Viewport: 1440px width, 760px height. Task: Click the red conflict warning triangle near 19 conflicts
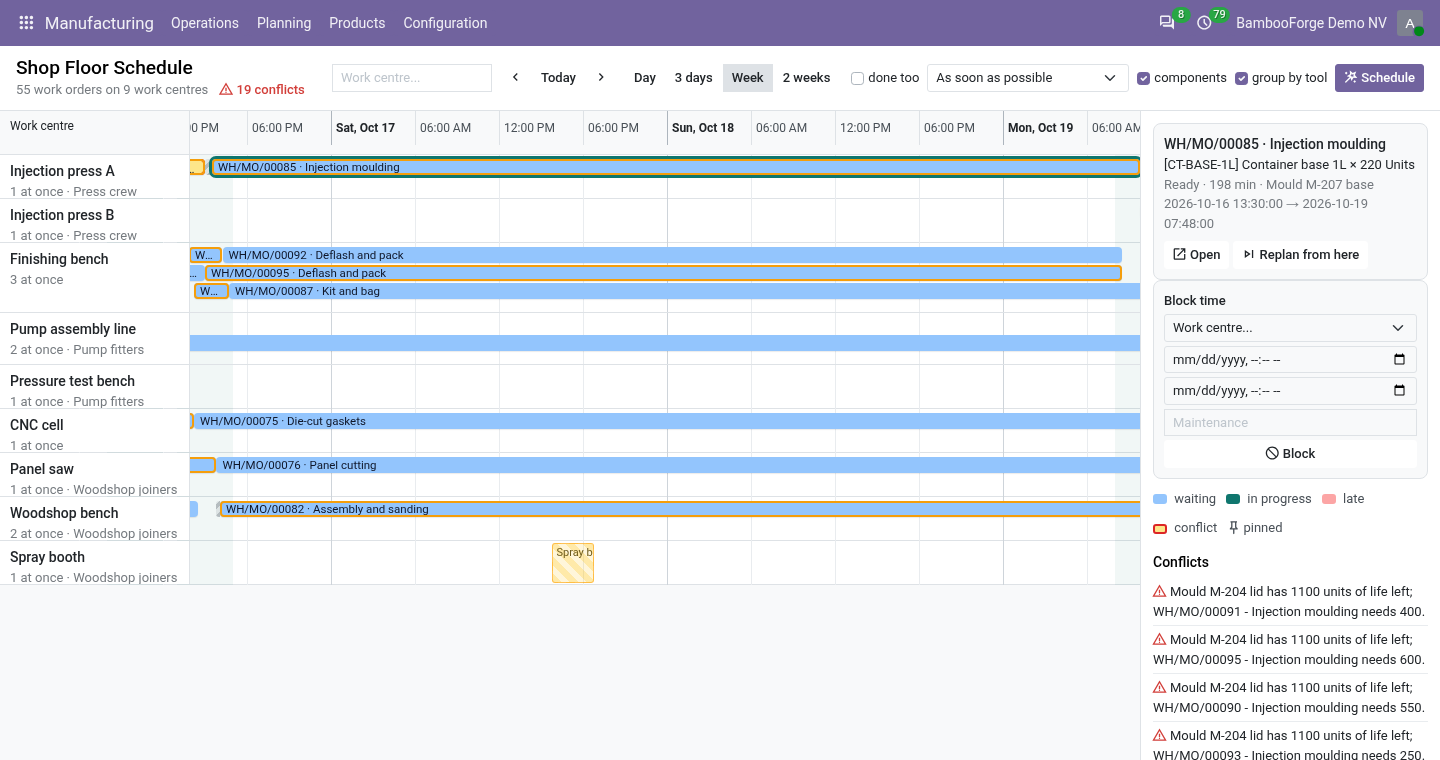pos(226,90)
